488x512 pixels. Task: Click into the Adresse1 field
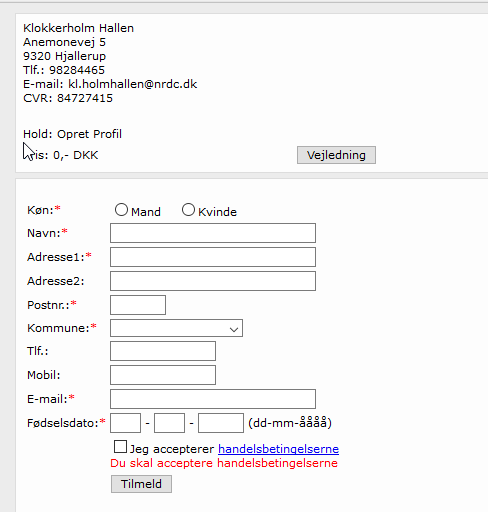[x=213, y=257]
